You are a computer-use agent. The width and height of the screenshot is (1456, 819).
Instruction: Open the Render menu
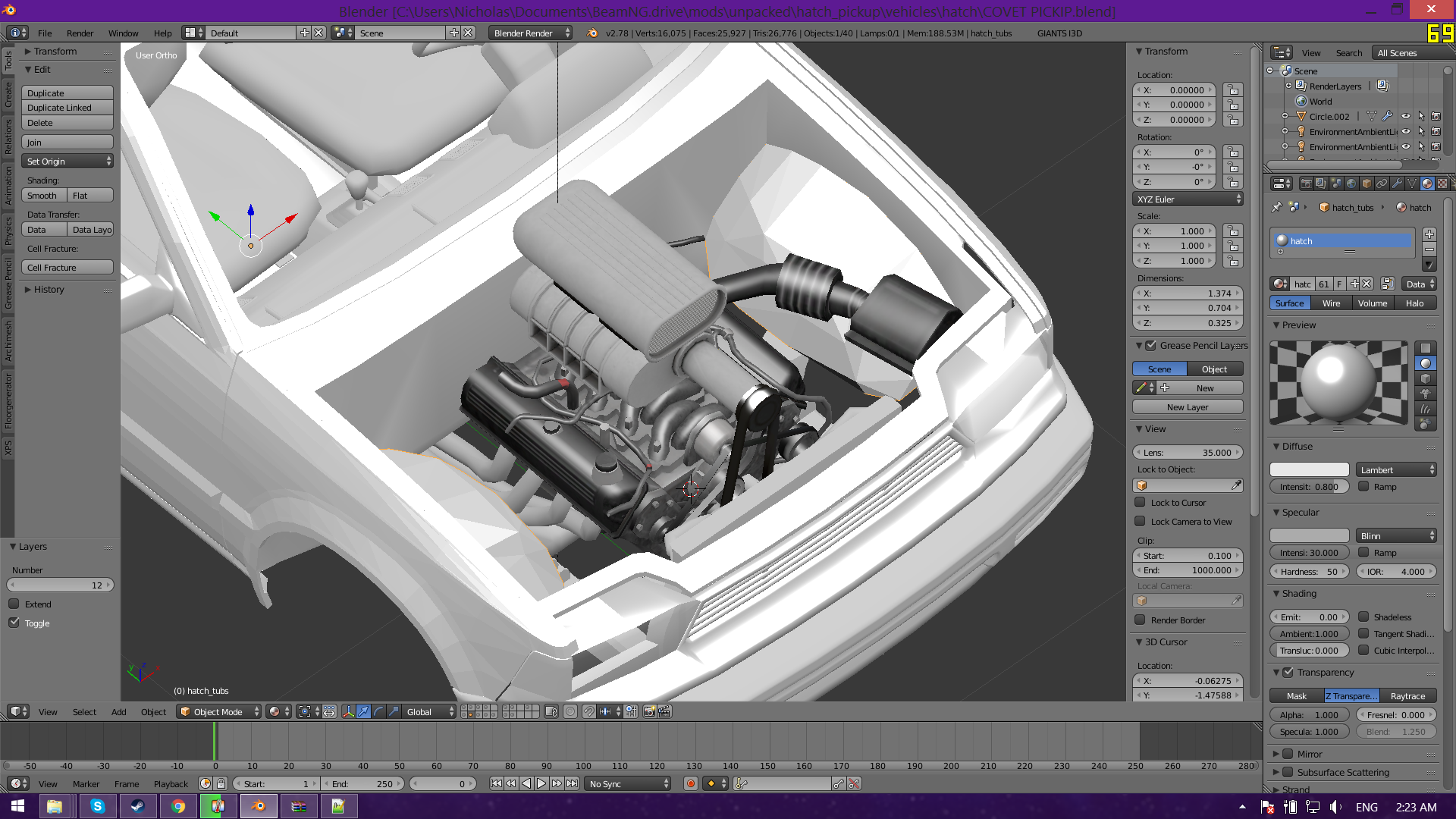click(80, 33)
